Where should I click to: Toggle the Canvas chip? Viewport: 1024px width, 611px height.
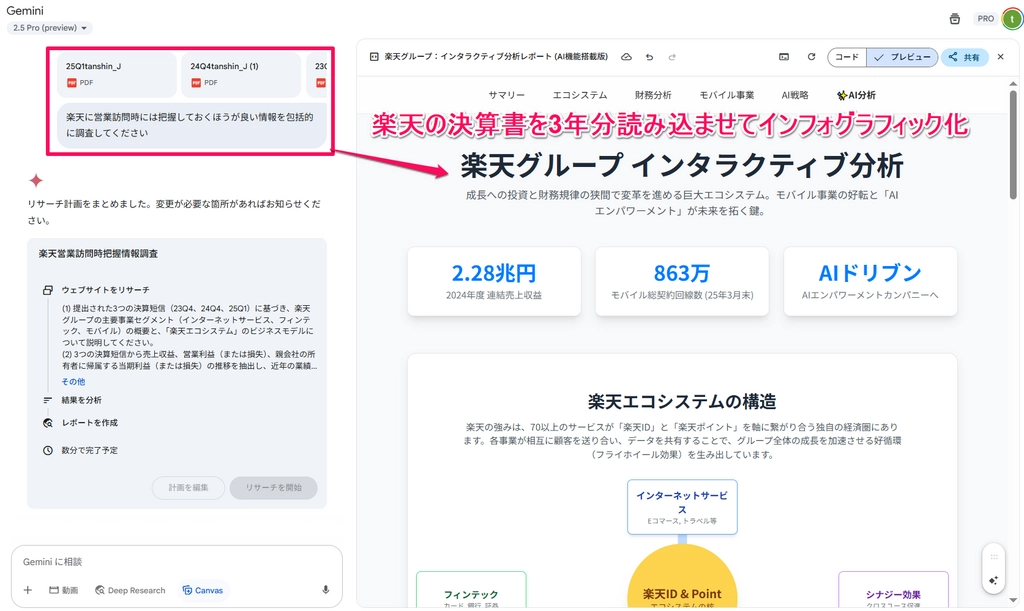point(202,590)
